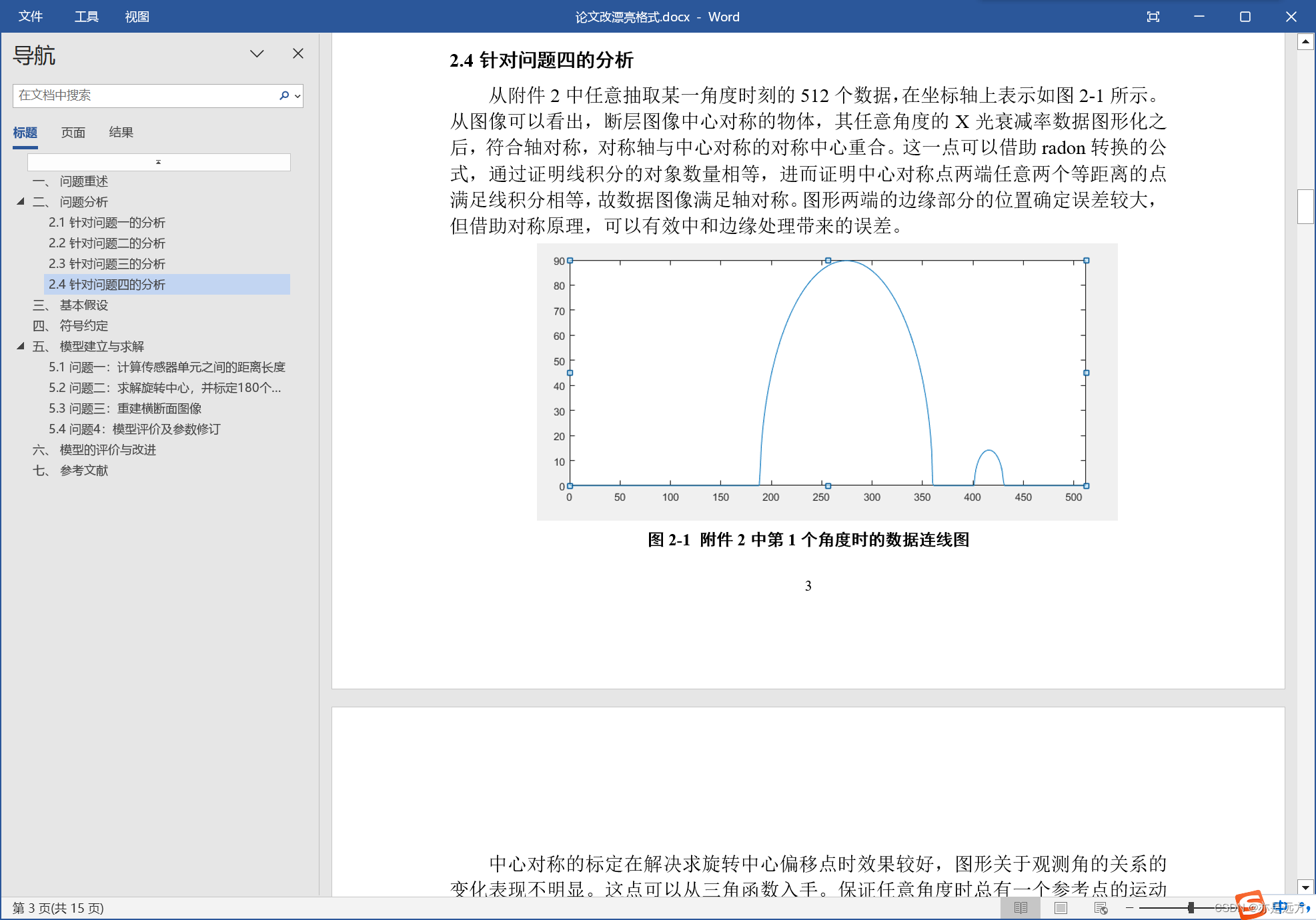Open the 文件 menu

click(31, 17)
